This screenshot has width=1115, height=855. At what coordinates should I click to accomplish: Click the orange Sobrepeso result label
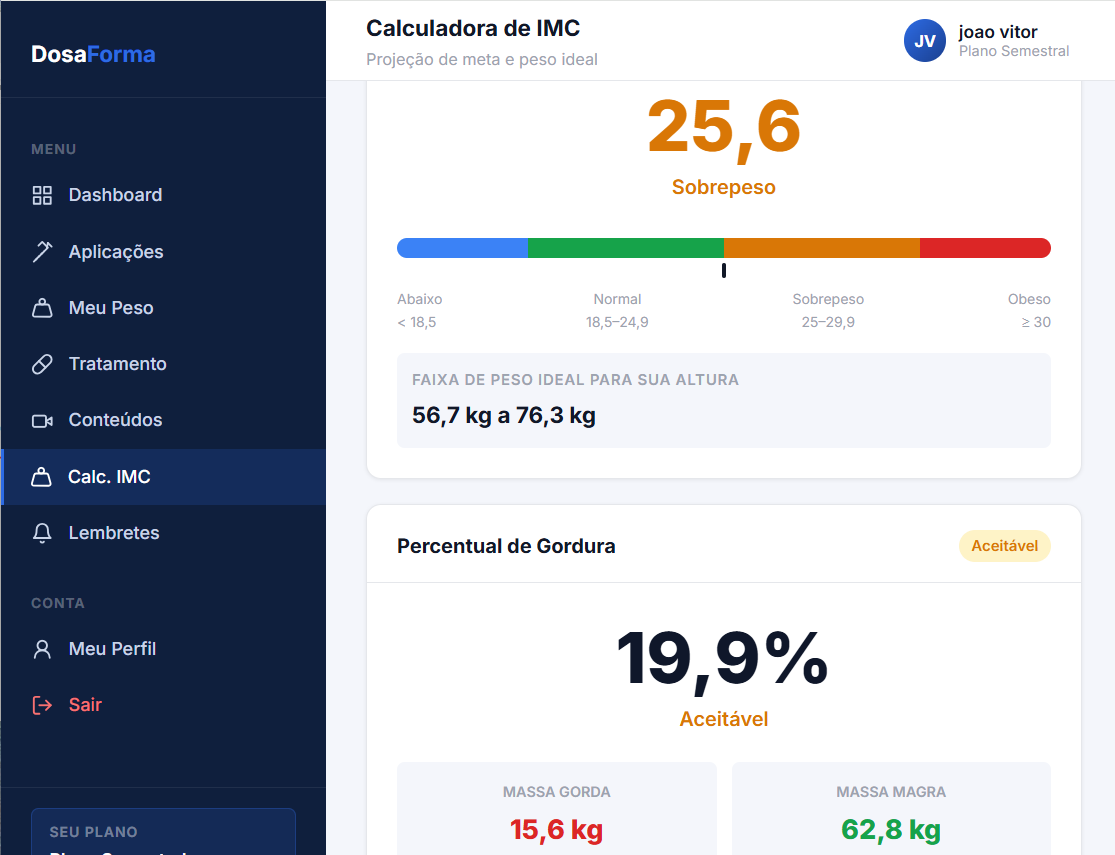724,187
